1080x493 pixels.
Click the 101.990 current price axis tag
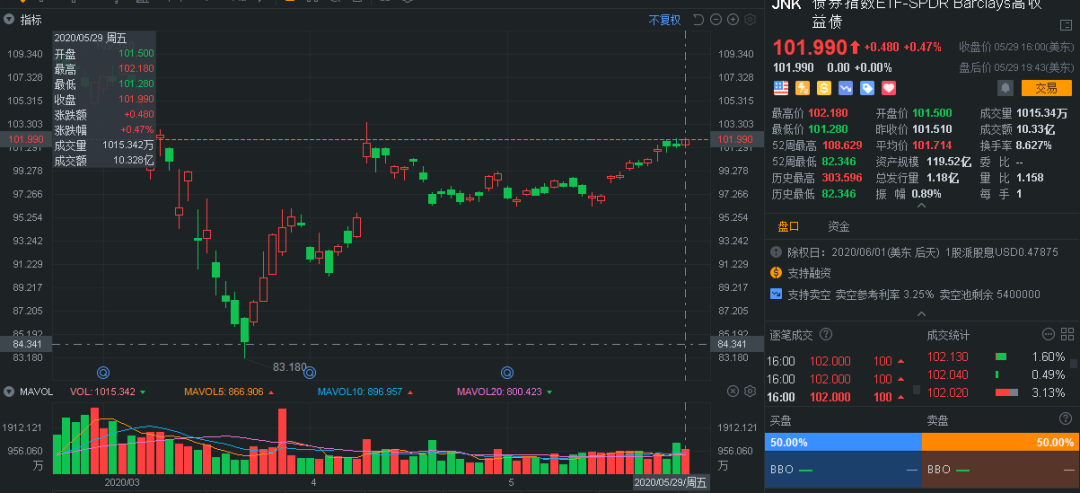point(735,140)
